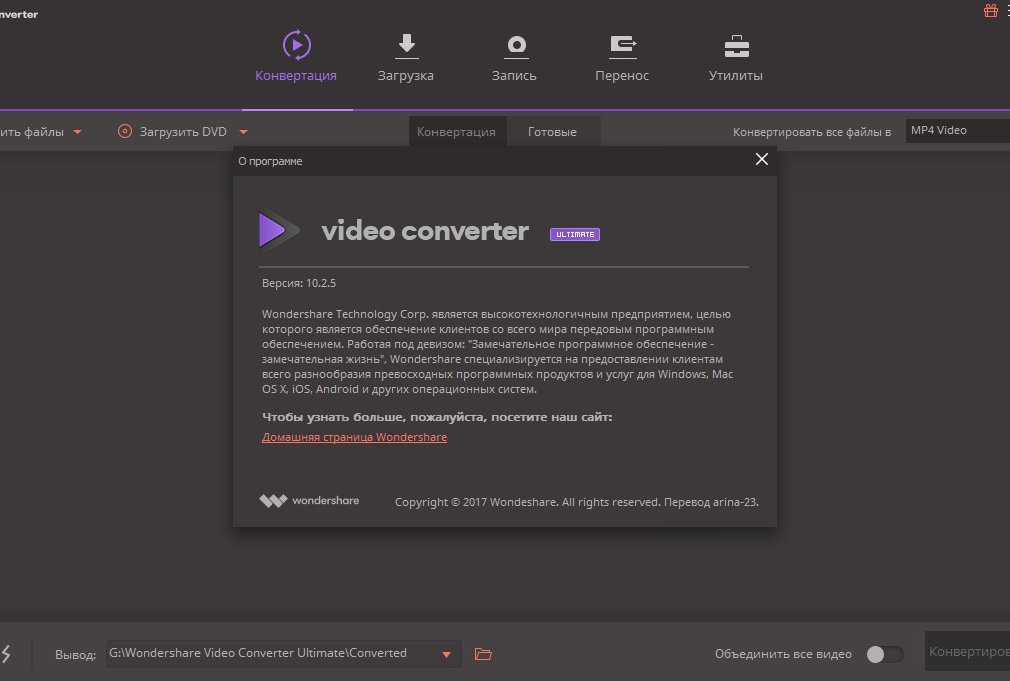Open the output folder icon
The height and width of the screenshot is (681, 1010).
click(x=483, y=654)
